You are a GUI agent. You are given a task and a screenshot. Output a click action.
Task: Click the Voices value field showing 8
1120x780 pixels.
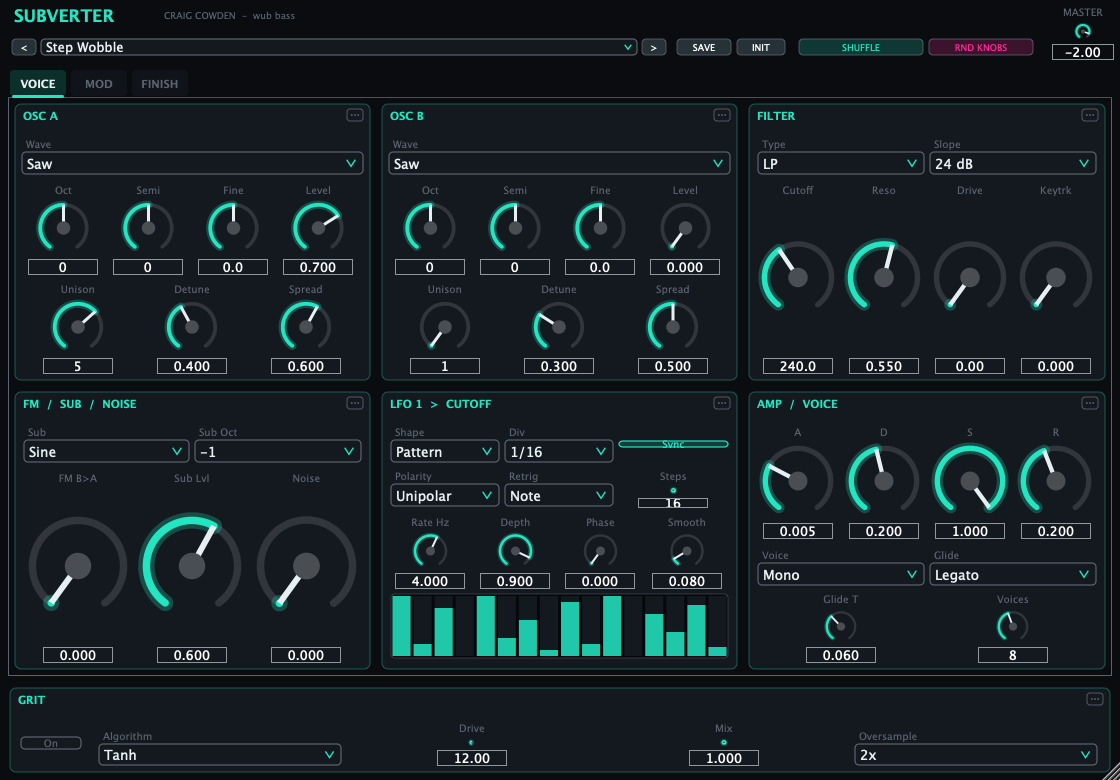[1012, 654]
